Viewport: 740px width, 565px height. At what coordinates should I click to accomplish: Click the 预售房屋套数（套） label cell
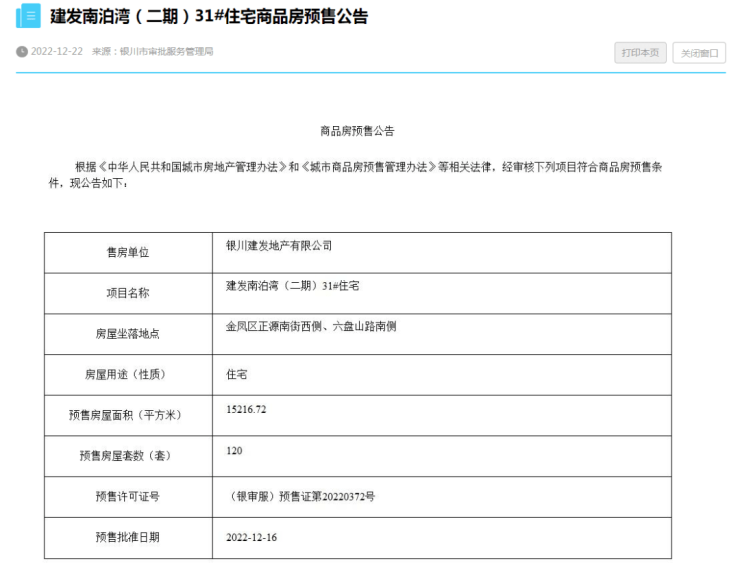tap(128, 456)
